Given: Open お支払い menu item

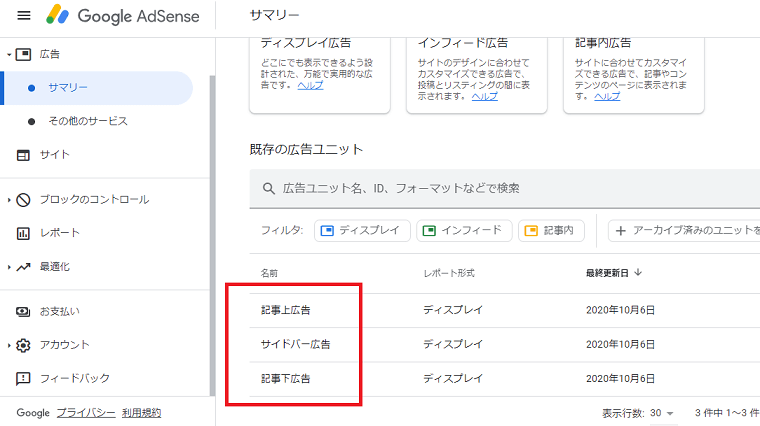Looking at the screenshot, I should pyautogui.click(x=59, y=312).
